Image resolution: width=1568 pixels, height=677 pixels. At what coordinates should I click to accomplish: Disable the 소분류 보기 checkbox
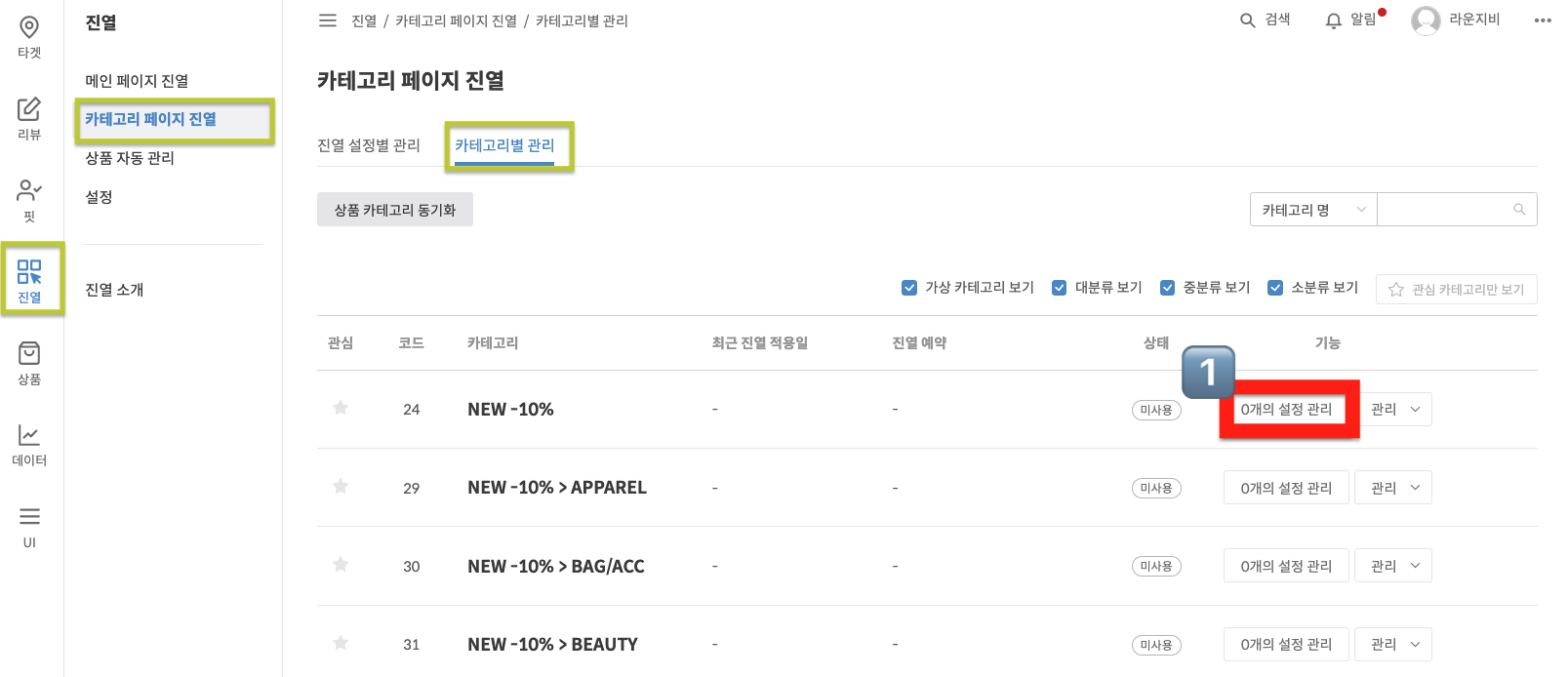coord(1274,288)
